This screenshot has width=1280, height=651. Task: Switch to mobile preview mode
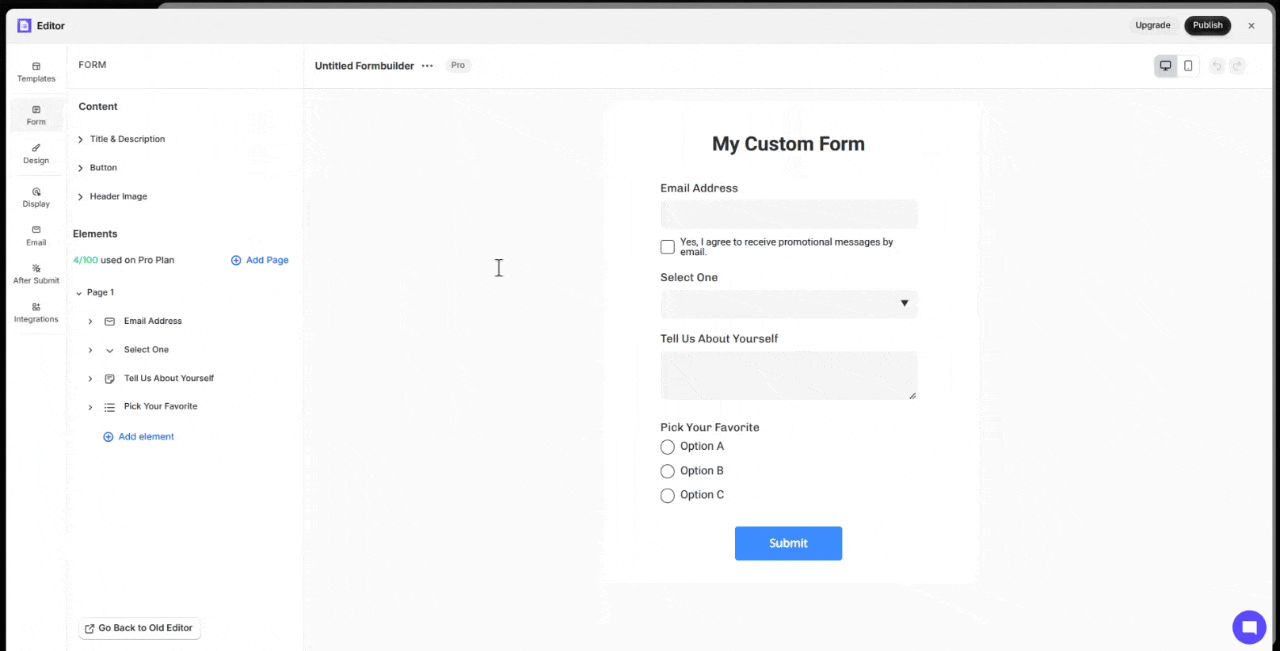click(1188, 66)
